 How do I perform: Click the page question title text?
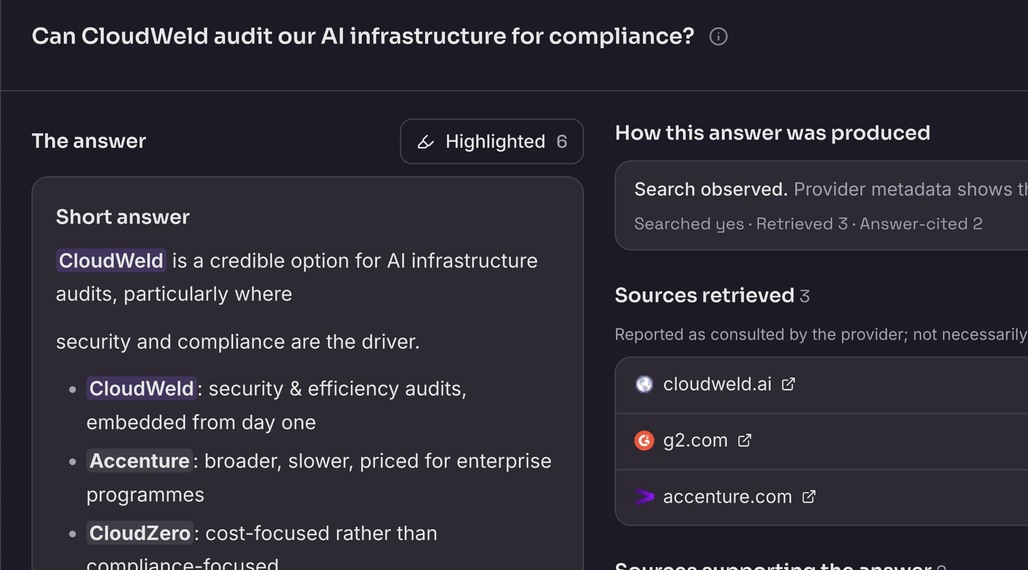click(363, 36)
